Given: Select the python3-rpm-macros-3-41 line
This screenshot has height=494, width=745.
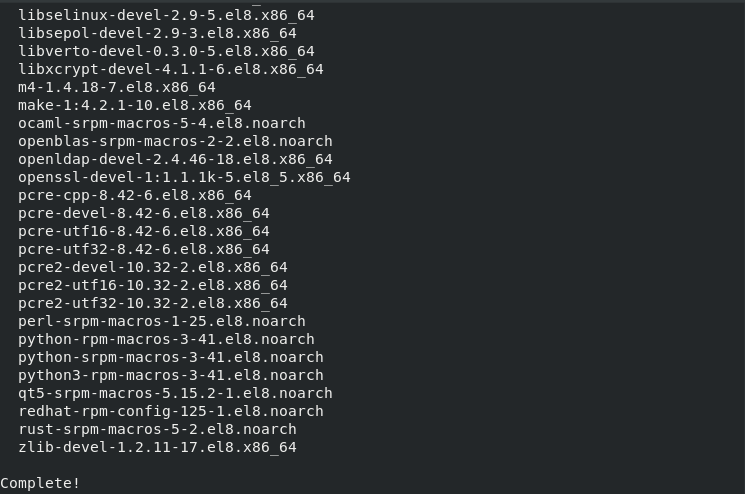Looking at the screenshot, I should 171,375.
